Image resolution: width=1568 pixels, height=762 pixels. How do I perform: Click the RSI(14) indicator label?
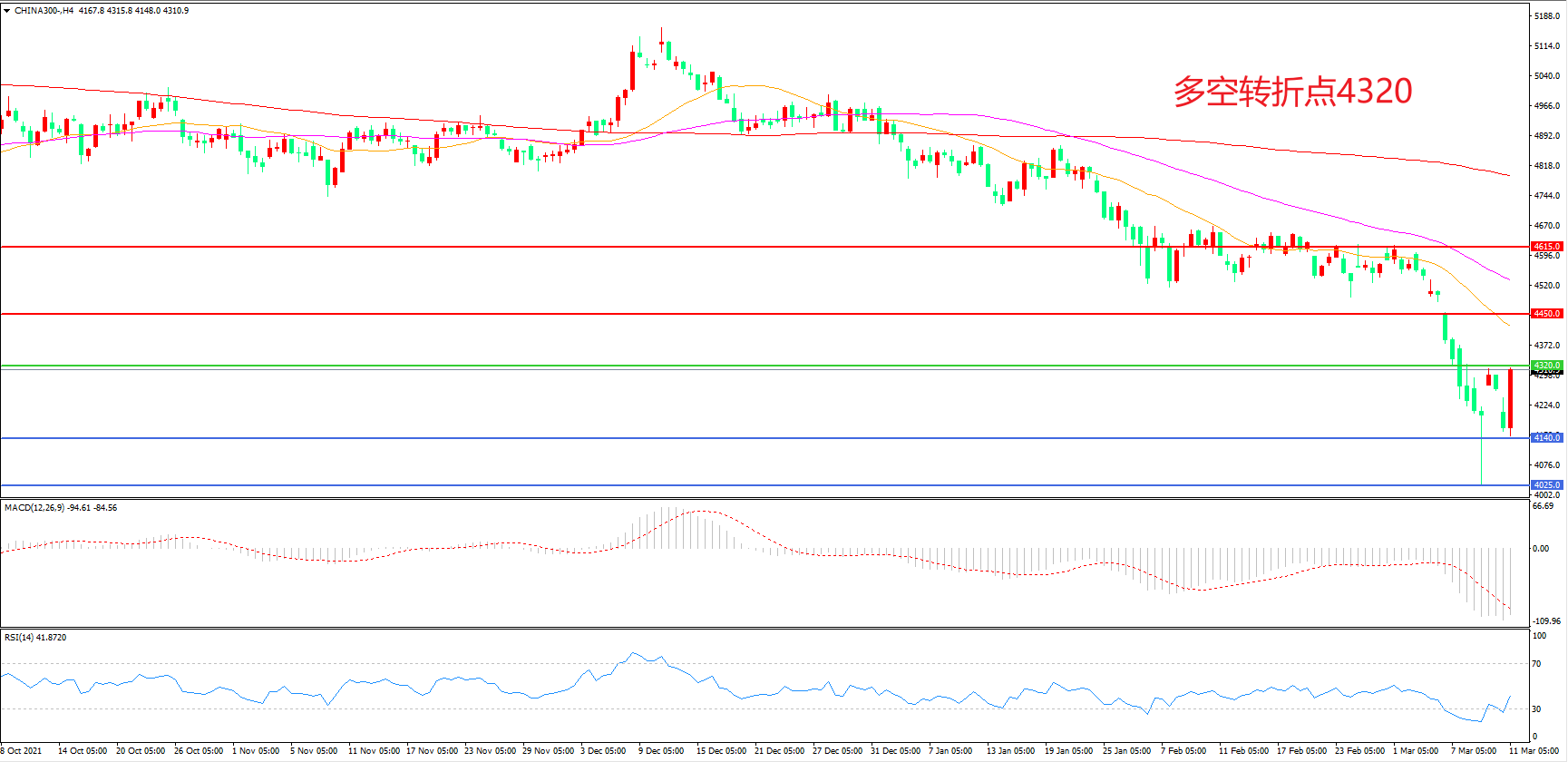pos(18,638)
